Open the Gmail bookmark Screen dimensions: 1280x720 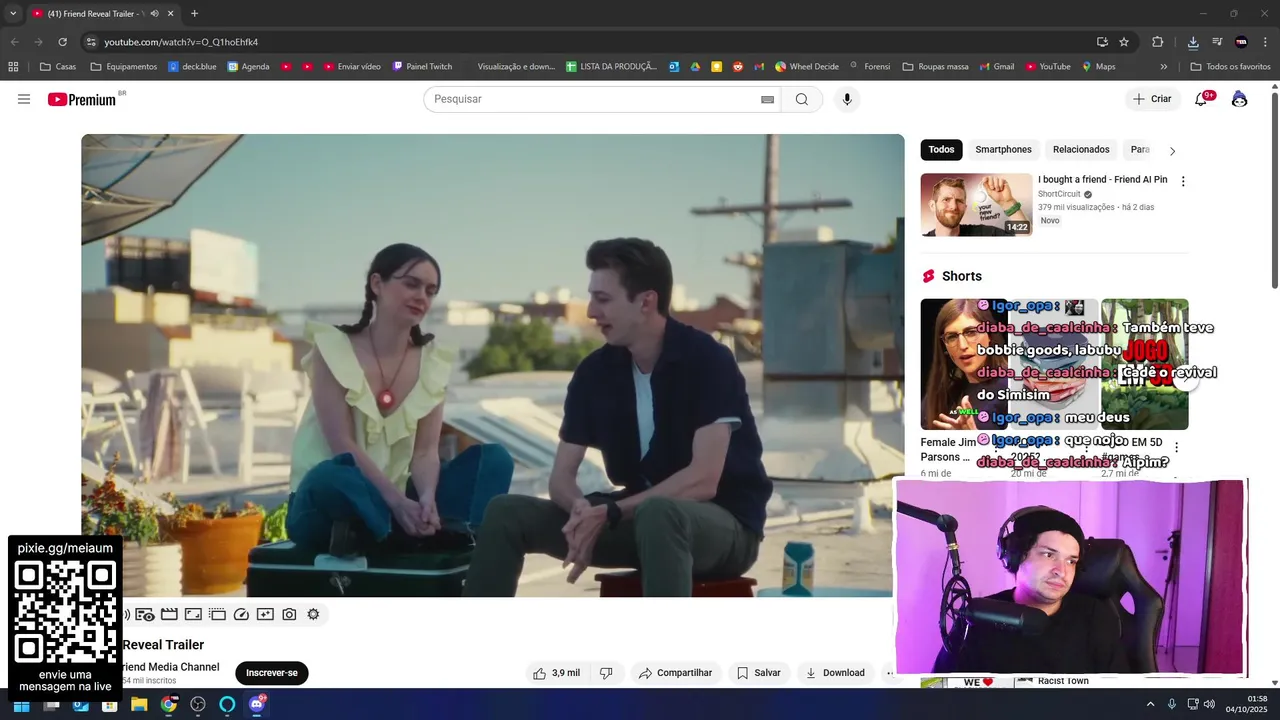pos(996,67)
